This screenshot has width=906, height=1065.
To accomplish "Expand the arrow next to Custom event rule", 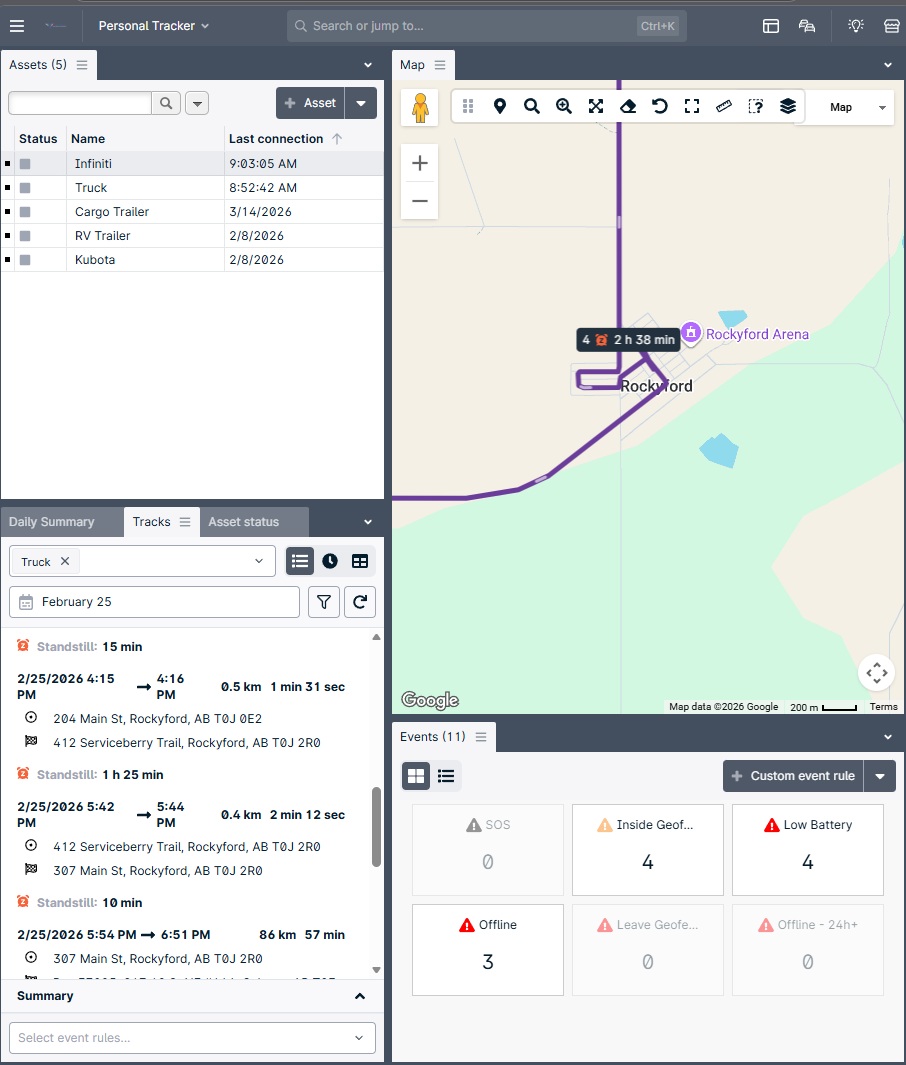I will [880, 775].
